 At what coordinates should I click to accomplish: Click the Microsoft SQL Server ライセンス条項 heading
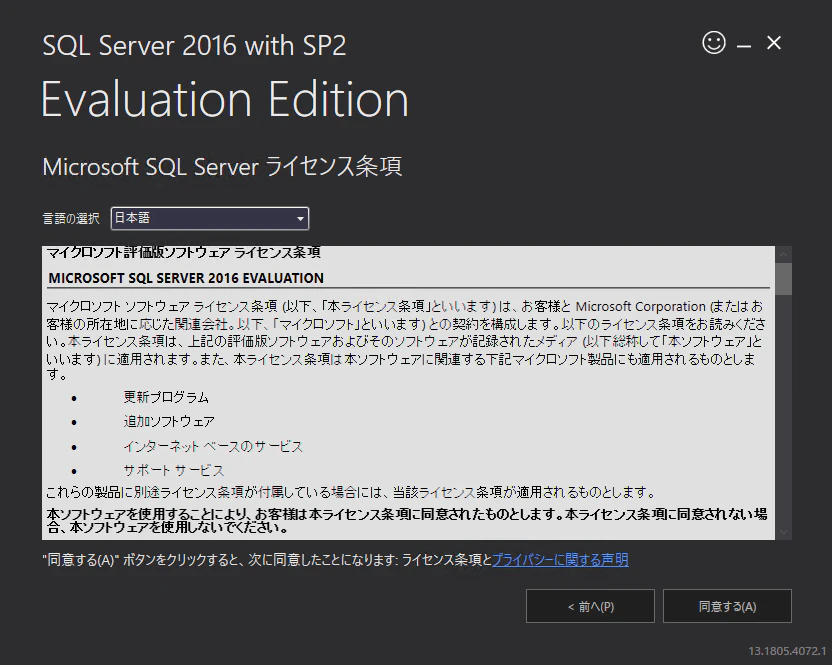click(222, 167)
